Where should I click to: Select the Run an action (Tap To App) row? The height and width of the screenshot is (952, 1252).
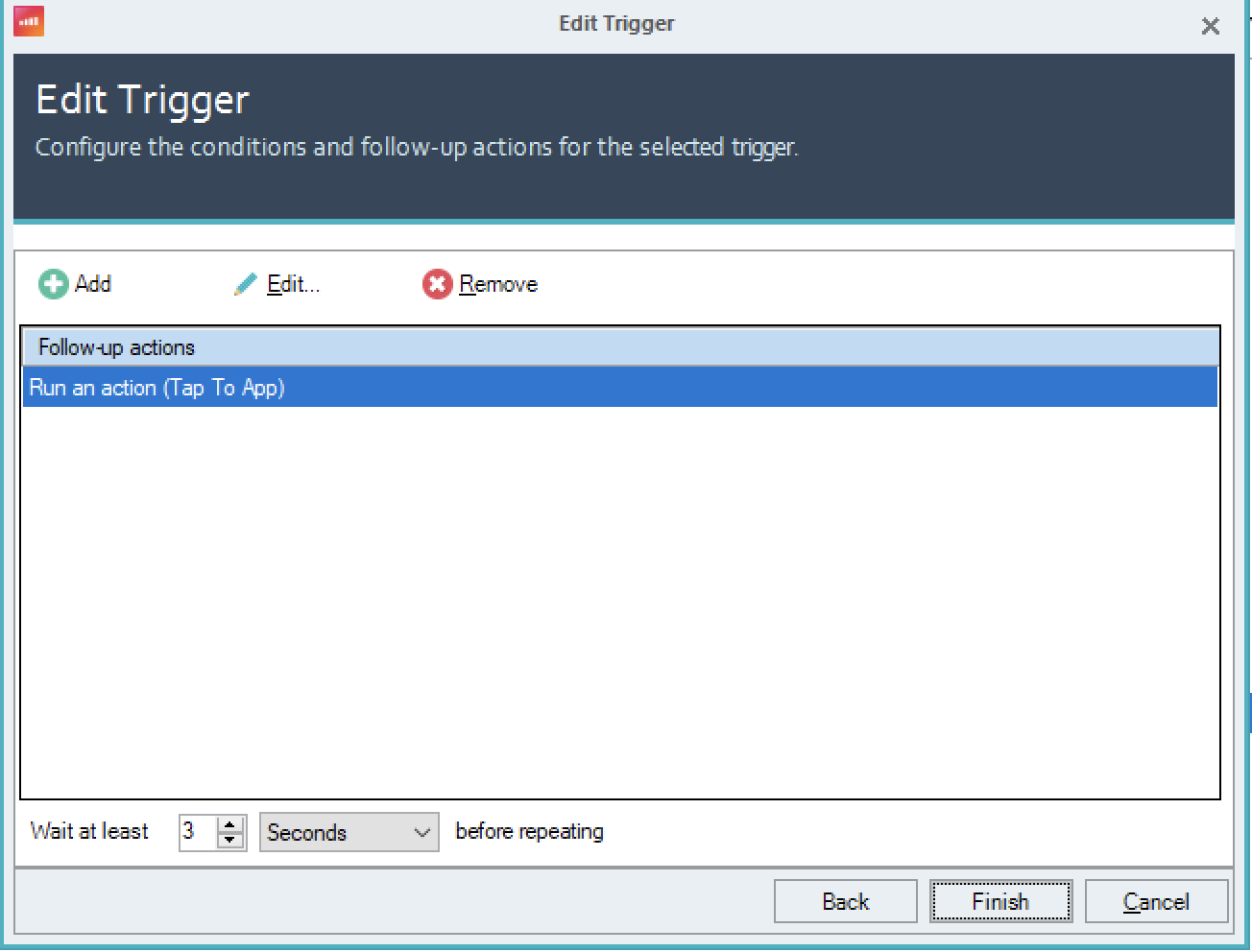[x=619, y=388]
